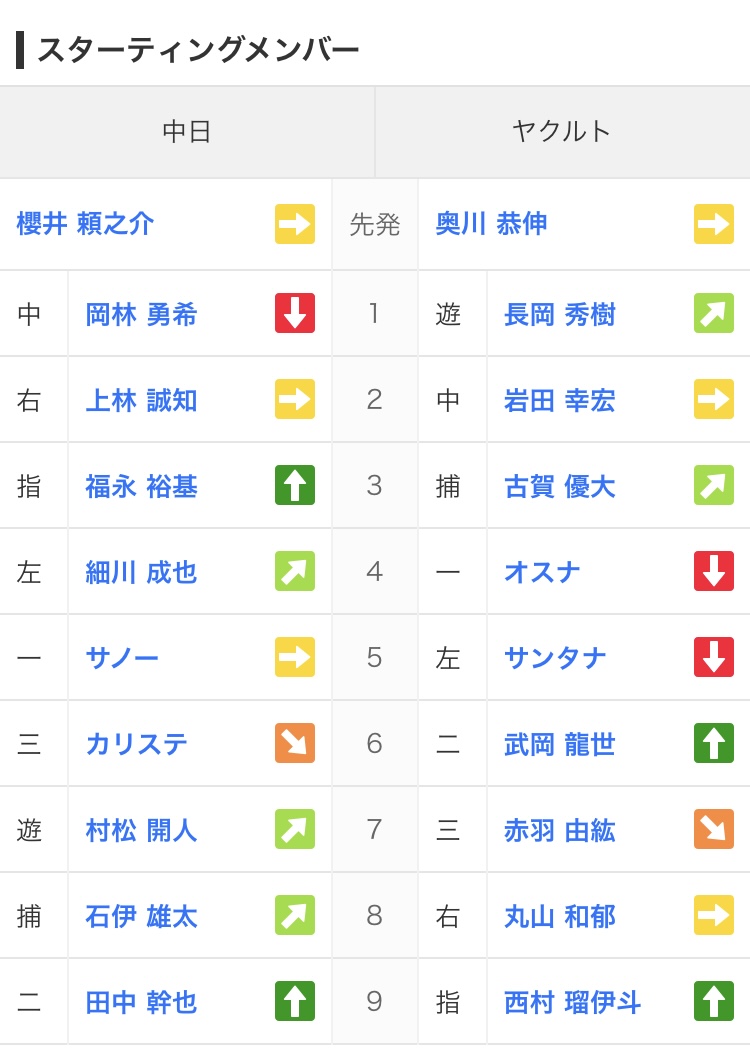This screenshot has height=1055, width=750.
Task: Tap the player name 村松 開人
Action: point(141,831)
